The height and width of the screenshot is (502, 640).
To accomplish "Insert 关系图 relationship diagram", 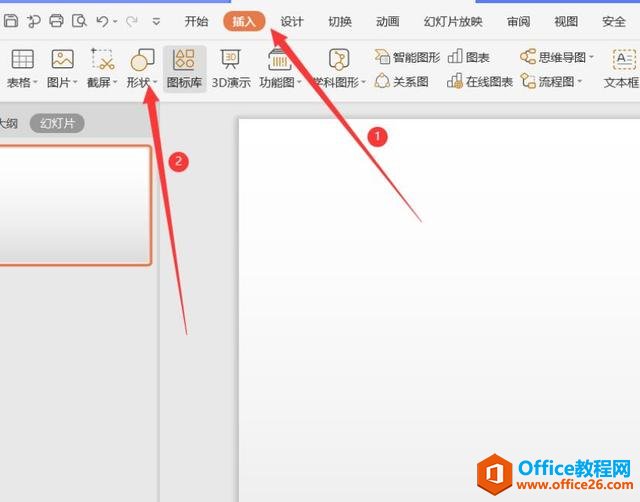I will coord(402,81).
